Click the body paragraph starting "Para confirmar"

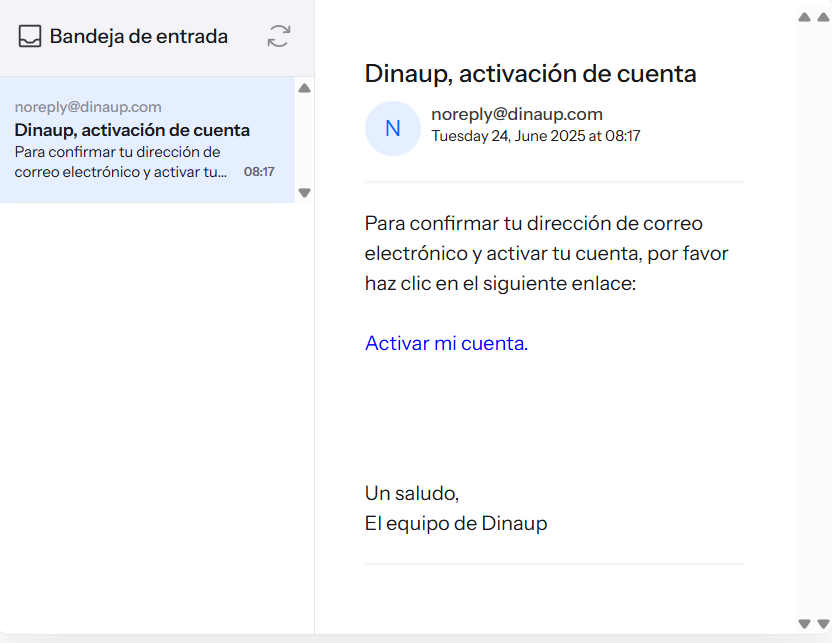(x=546, y=253)
